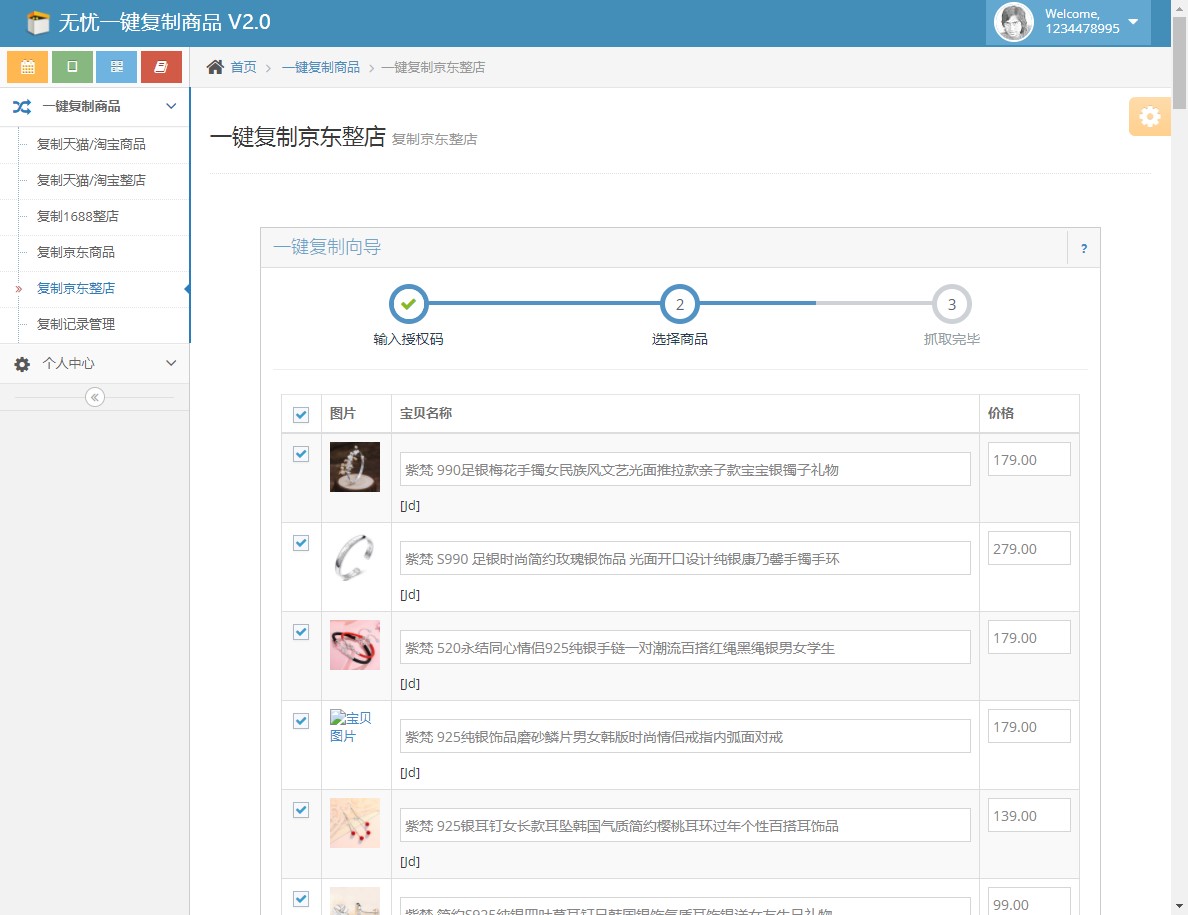Uncheck the S990 足银时尚简约 product checkbox
This screenshot has width=1188, height=915.
(301, 542)
